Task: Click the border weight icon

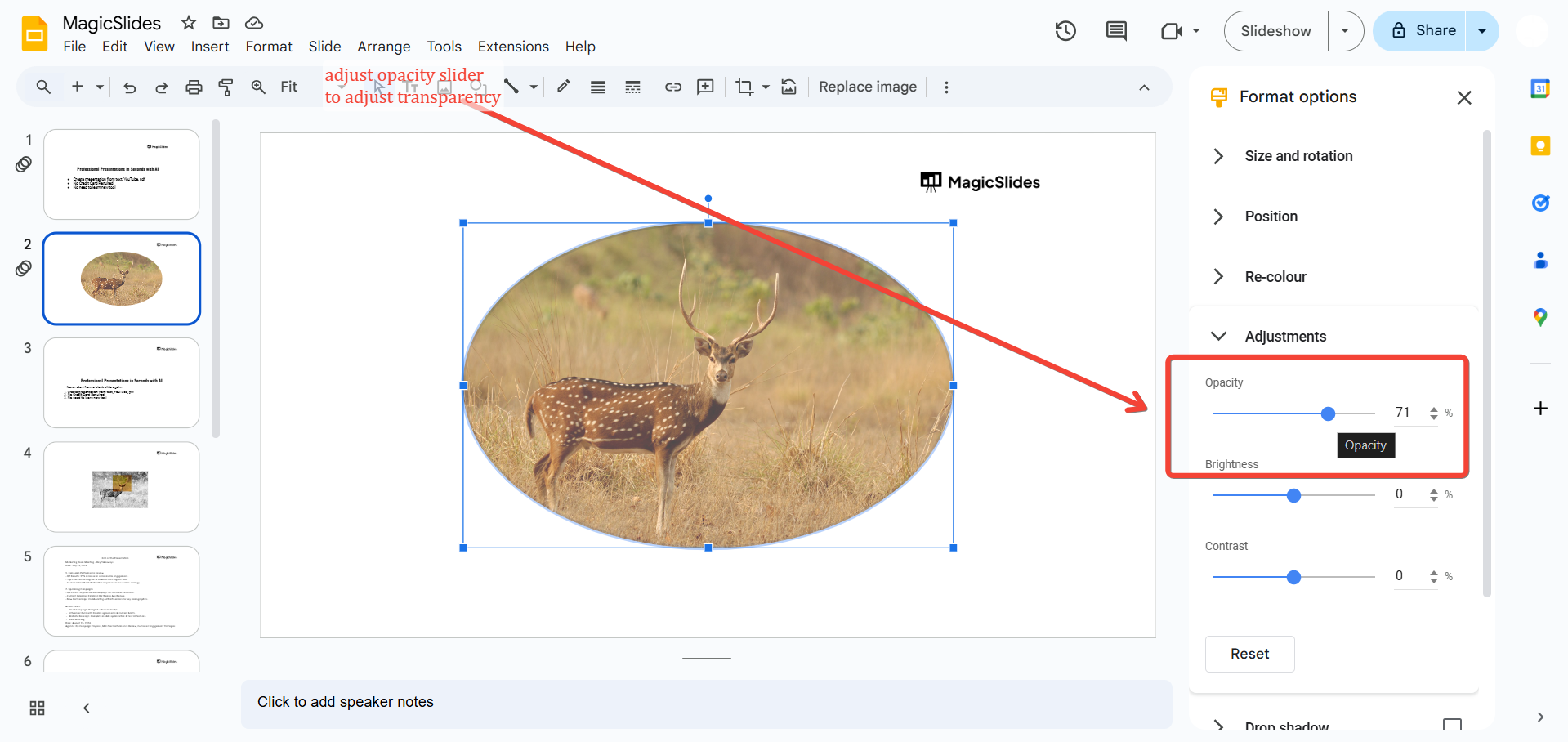Action: [x=598, y=87]
